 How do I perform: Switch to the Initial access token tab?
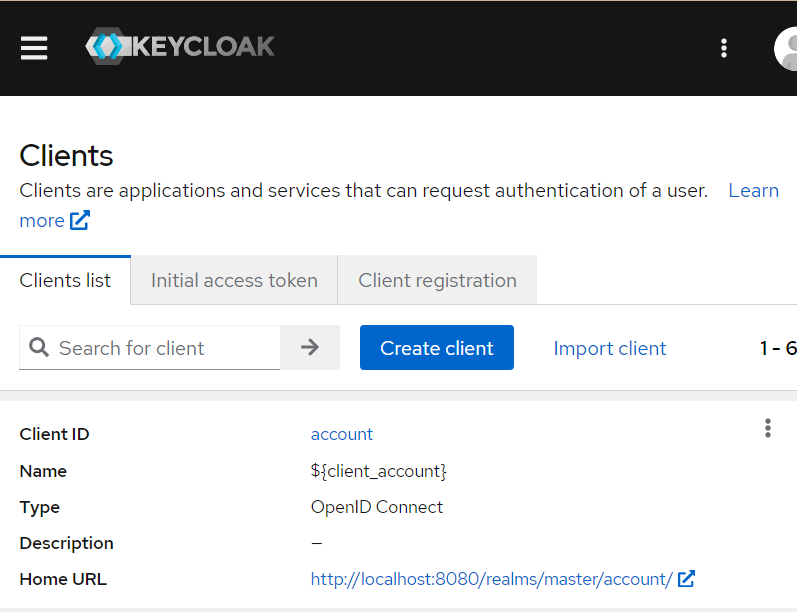tap(234, 280)
